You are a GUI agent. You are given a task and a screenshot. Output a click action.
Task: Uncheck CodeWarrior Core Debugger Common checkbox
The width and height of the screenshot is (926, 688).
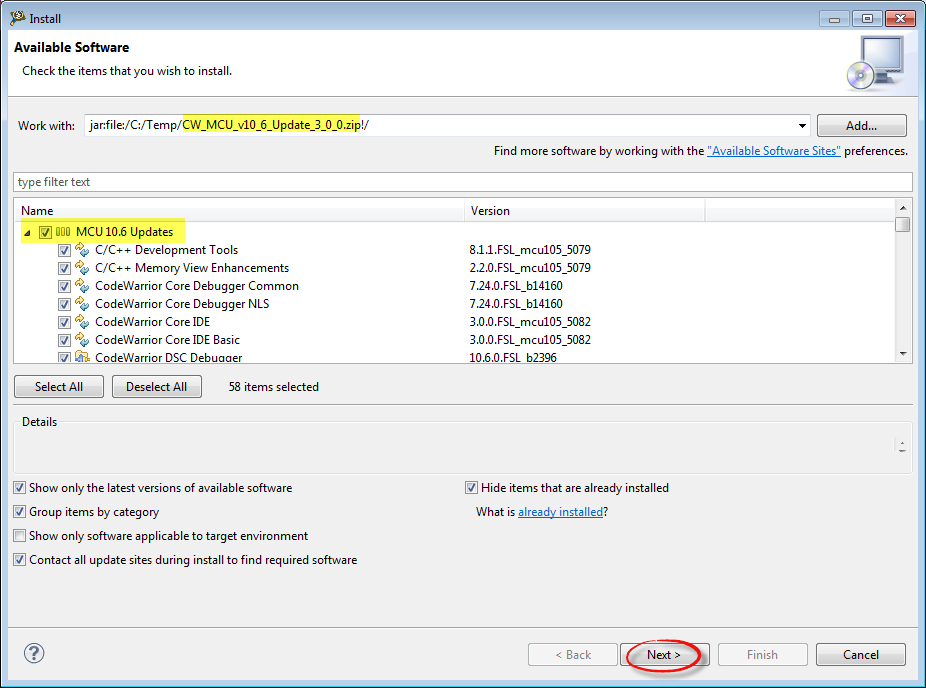(x=64, y=286)
